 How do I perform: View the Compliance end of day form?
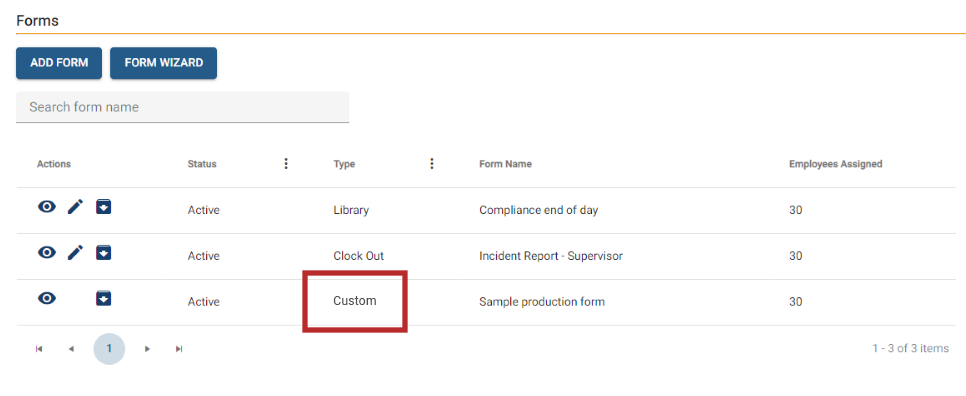pyautogui.click(x=47, y=207)
